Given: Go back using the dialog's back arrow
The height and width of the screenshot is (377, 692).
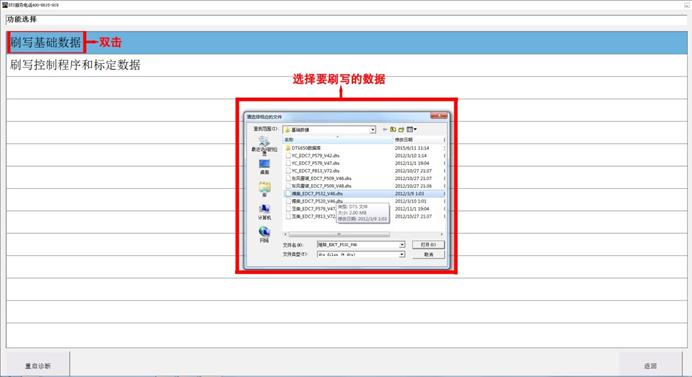Looking at the screenshot, I should (x=385, y=129).
